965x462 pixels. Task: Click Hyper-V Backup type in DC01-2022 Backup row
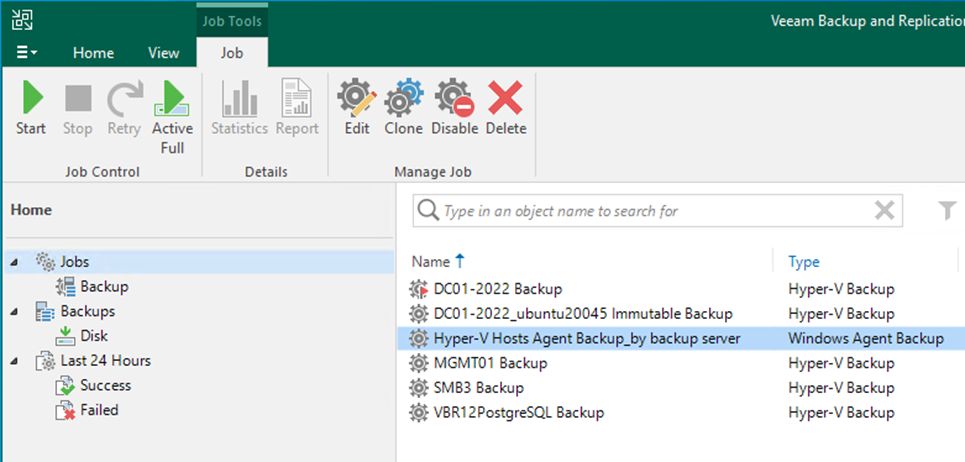pos(841,289)
